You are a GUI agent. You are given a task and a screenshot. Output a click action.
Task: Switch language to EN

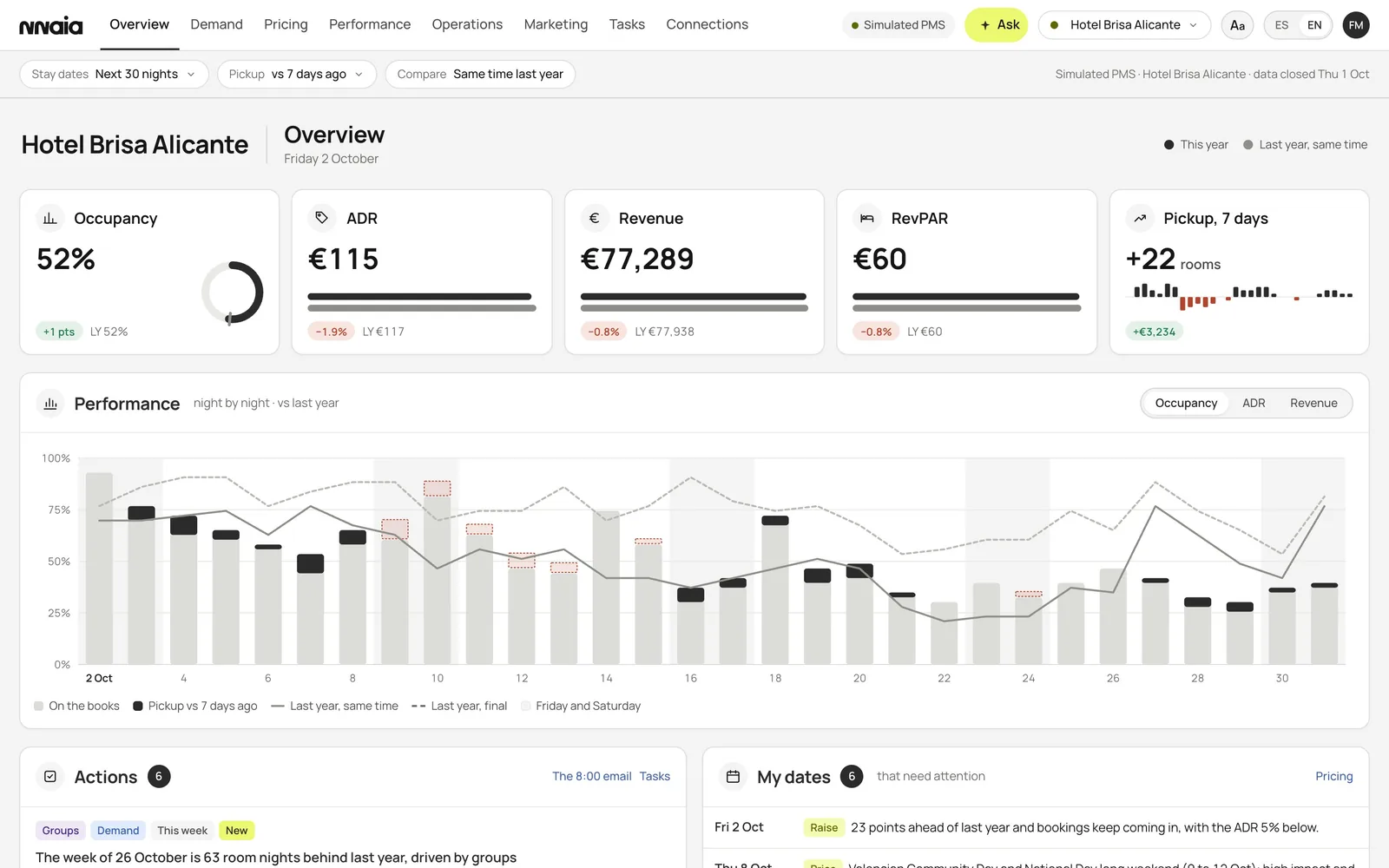click(1314, 25)
